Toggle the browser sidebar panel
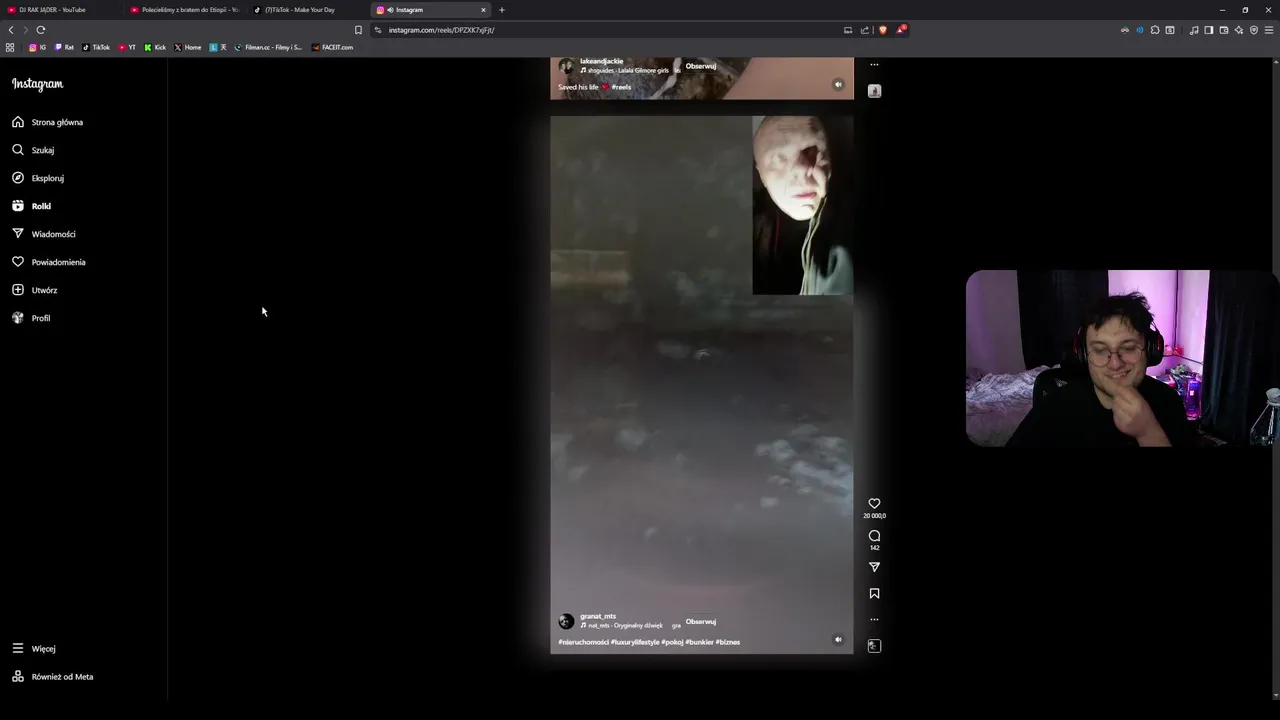This screenshot has width=1280, height=720. tap(1209, 30)
